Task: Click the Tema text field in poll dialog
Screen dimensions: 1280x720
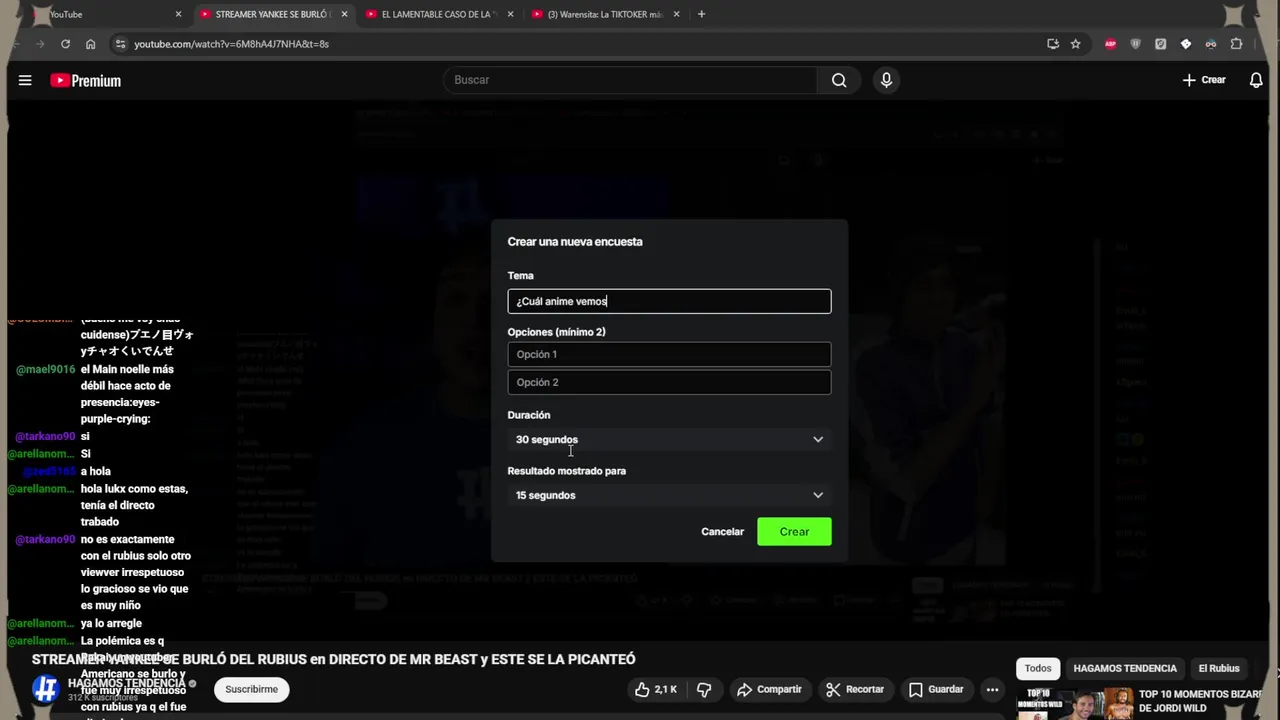Action: (669, 301)
